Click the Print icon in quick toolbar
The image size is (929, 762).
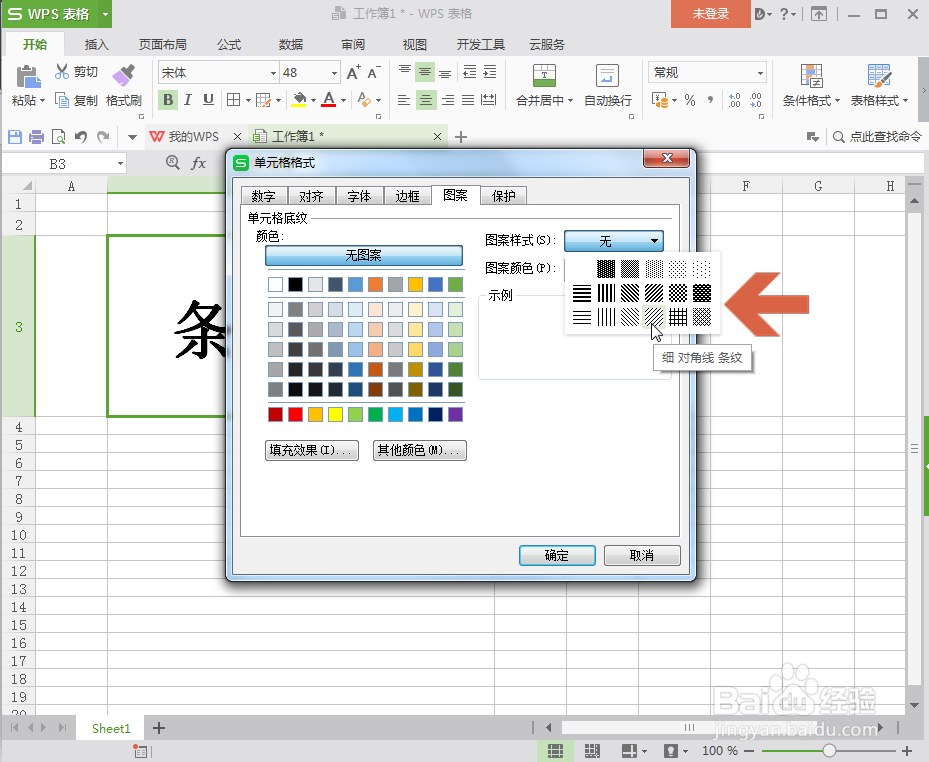click(x=37, y=137)
